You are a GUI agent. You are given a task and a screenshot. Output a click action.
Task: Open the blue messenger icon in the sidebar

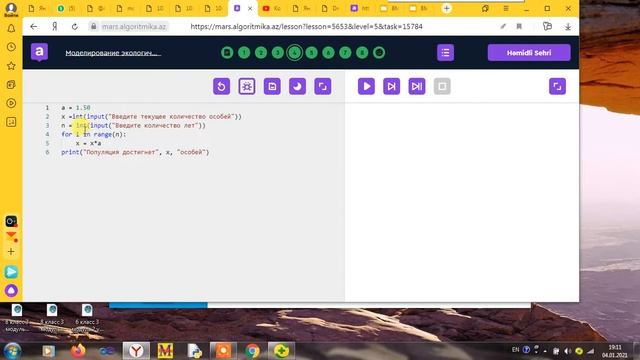point(11,272)
